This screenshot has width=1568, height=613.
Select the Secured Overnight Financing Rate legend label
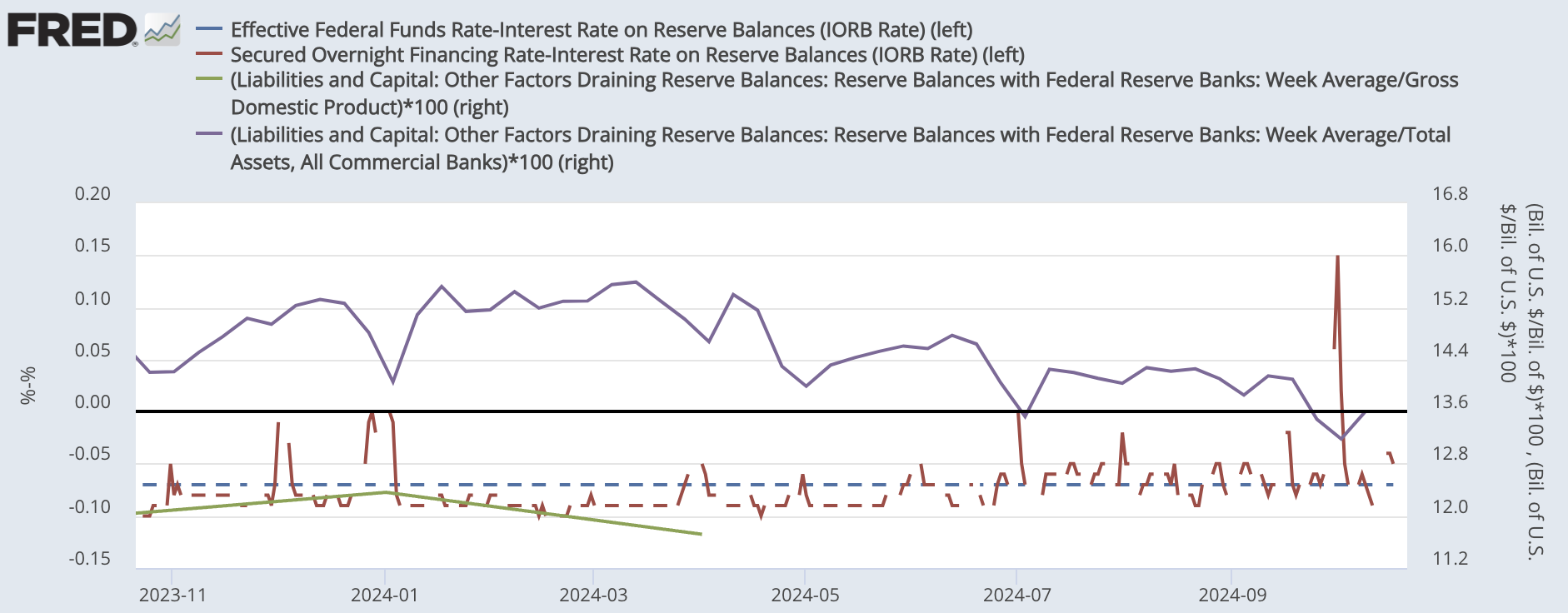[627, 54]
